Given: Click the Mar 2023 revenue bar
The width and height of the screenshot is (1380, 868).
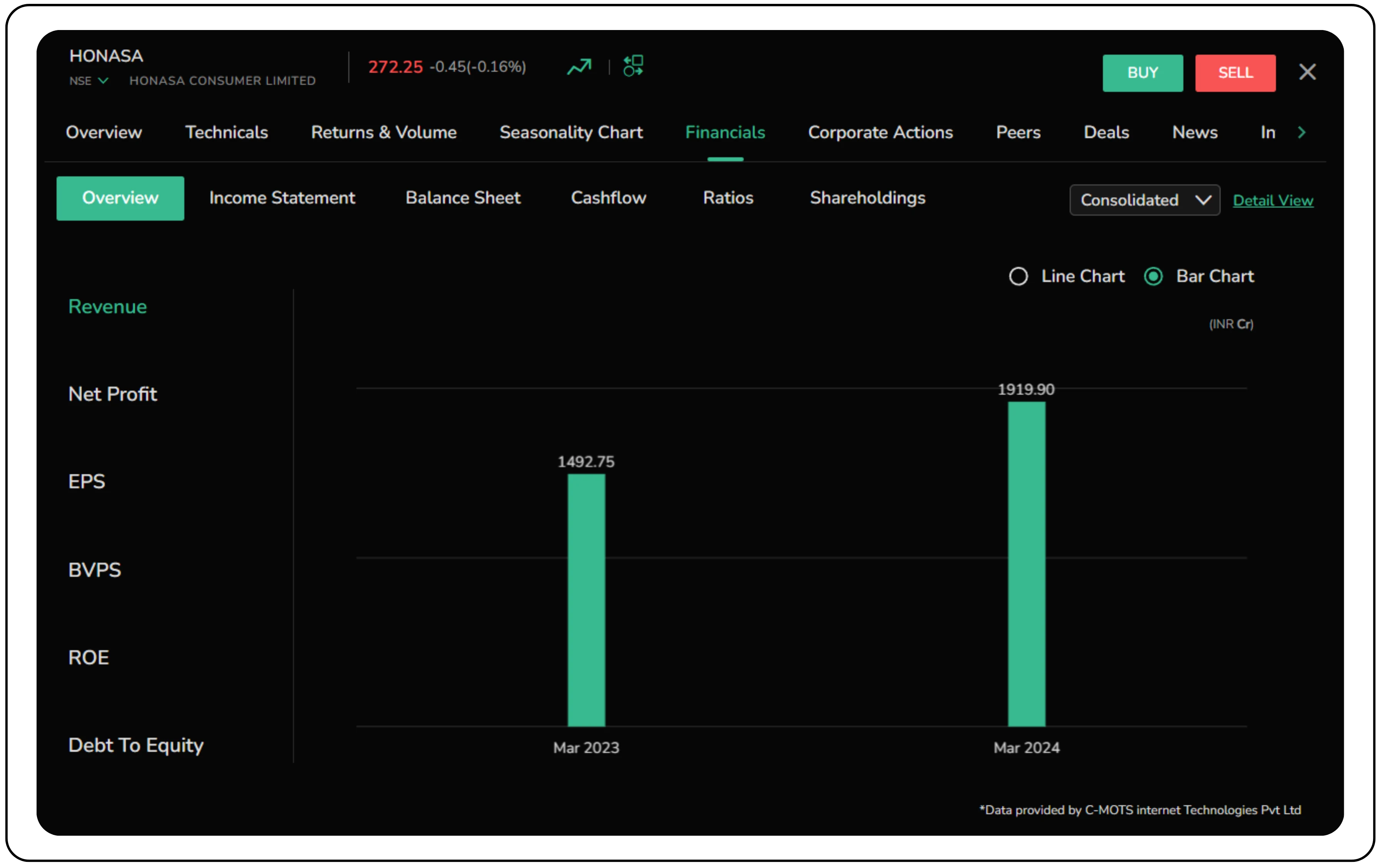Looking at the screenshot, I should coord(586,599).
